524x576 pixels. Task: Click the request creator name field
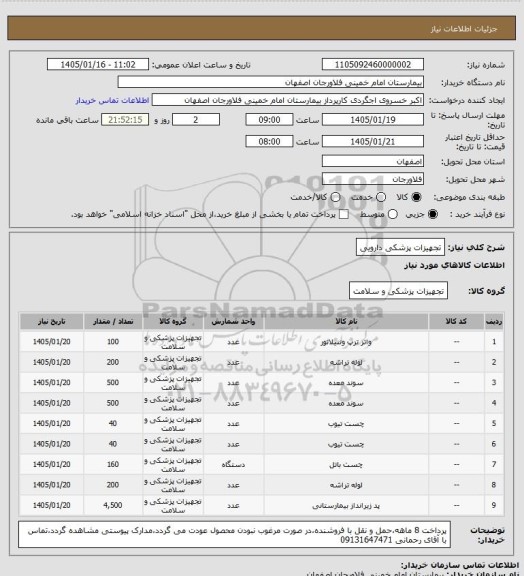coord(288,100)
